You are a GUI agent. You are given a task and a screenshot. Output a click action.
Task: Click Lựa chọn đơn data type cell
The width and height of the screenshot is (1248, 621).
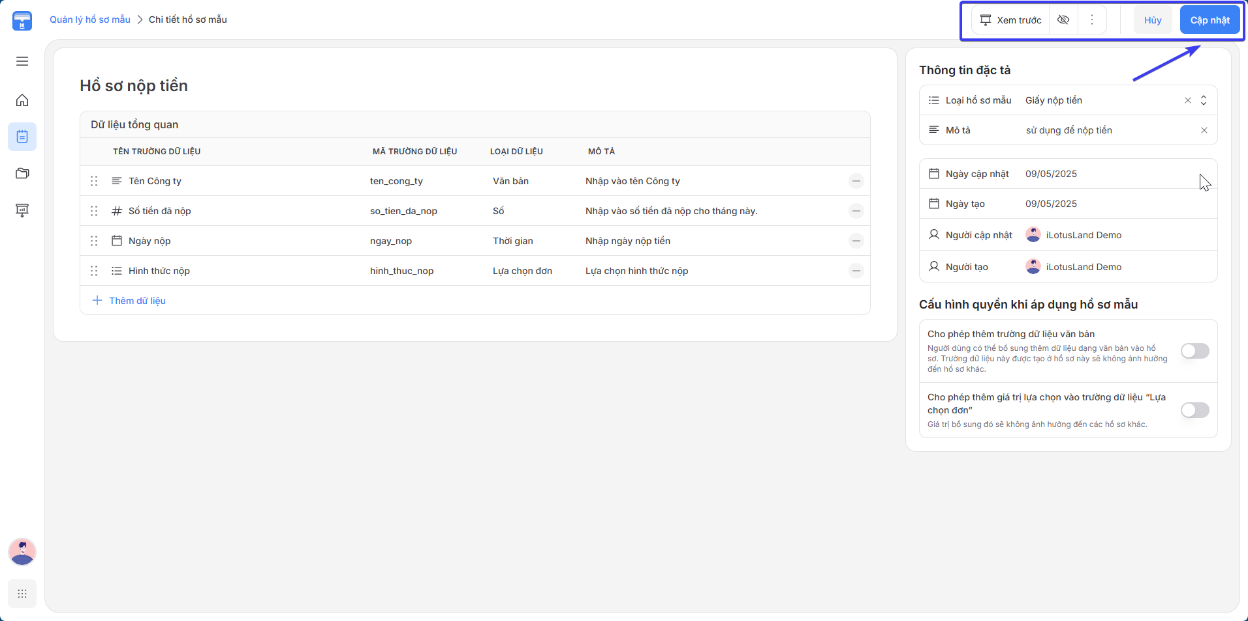tap(524, 271)
